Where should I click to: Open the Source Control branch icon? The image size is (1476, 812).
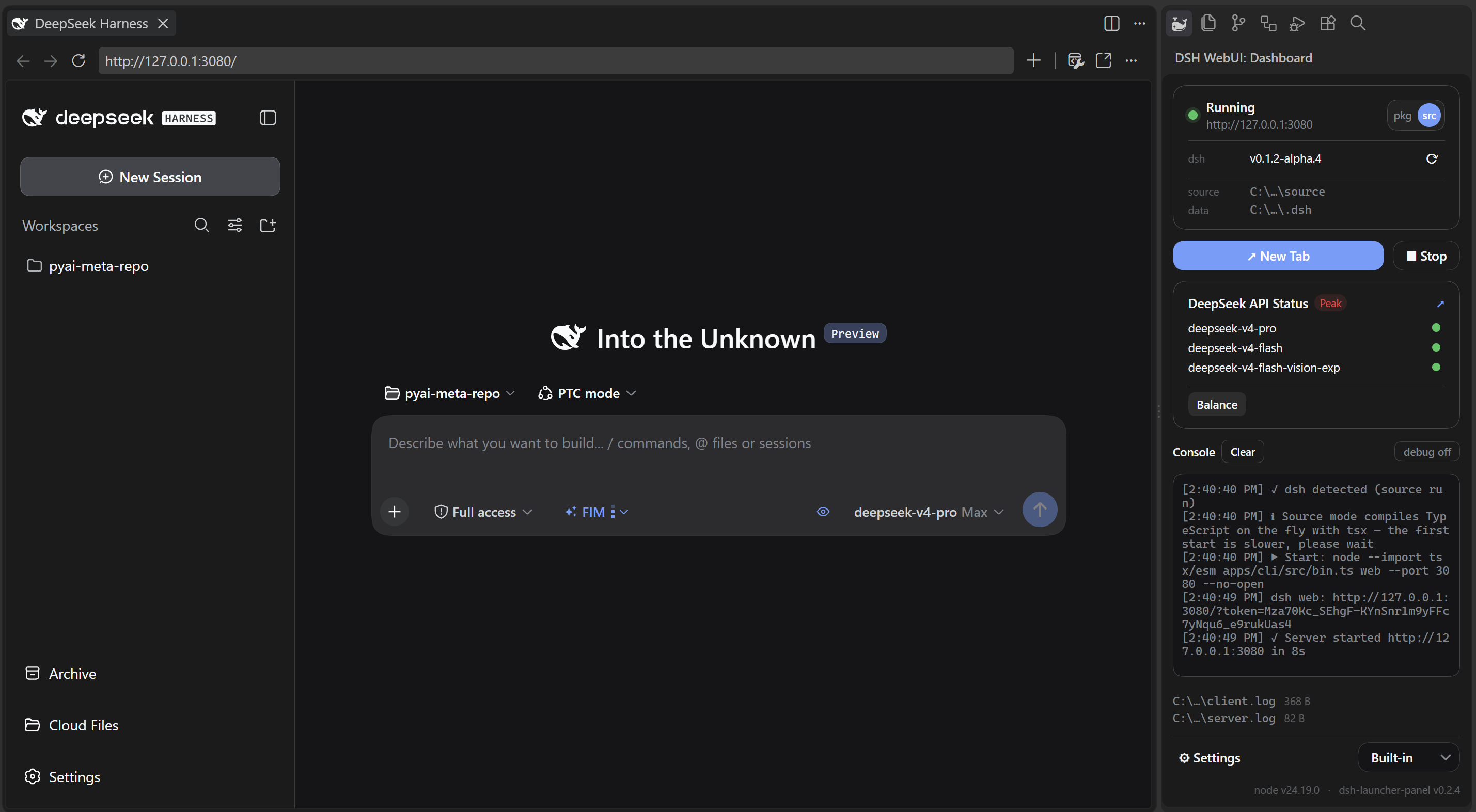1238,23
